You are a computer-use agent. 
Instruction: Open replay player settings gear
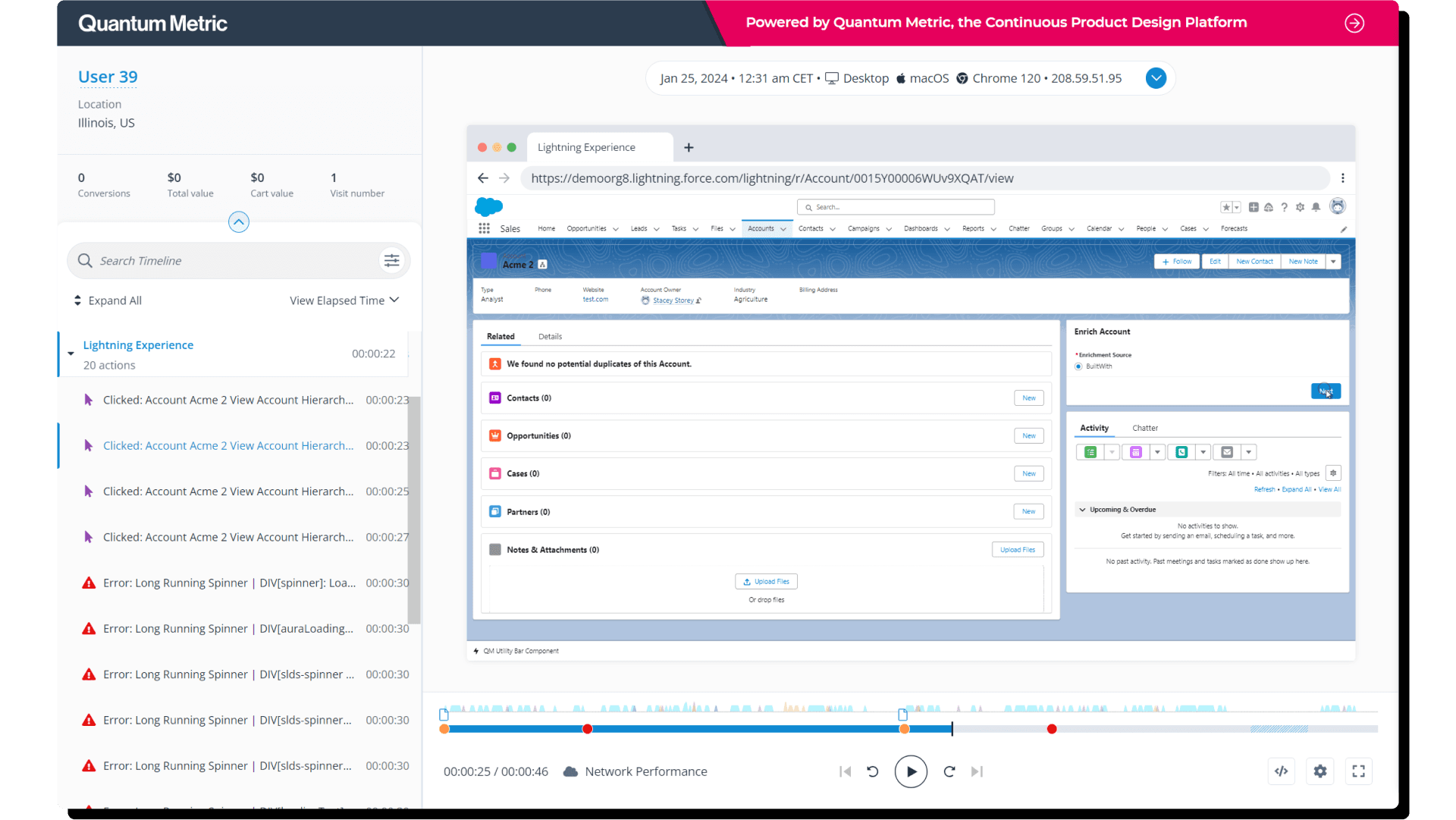(x=1319, y=771)
